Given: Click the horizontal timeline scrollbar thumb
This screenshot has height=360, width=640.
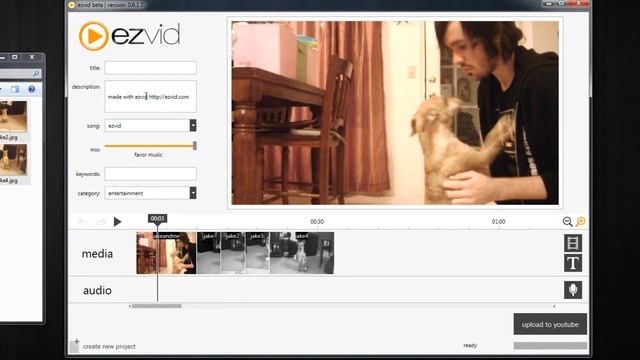Looking at the screenshot, I should tap(157, 306).
